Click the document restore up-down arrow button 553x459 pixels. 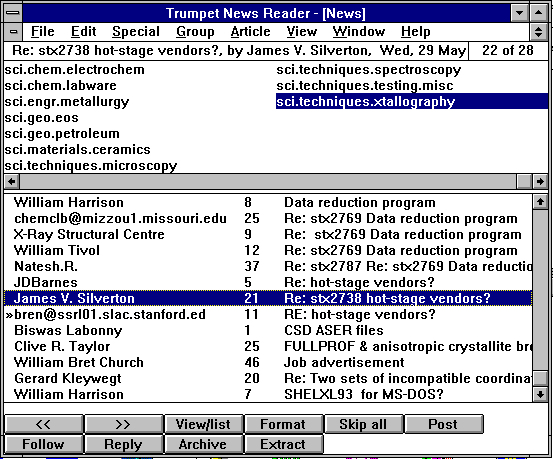coord(538,32)
